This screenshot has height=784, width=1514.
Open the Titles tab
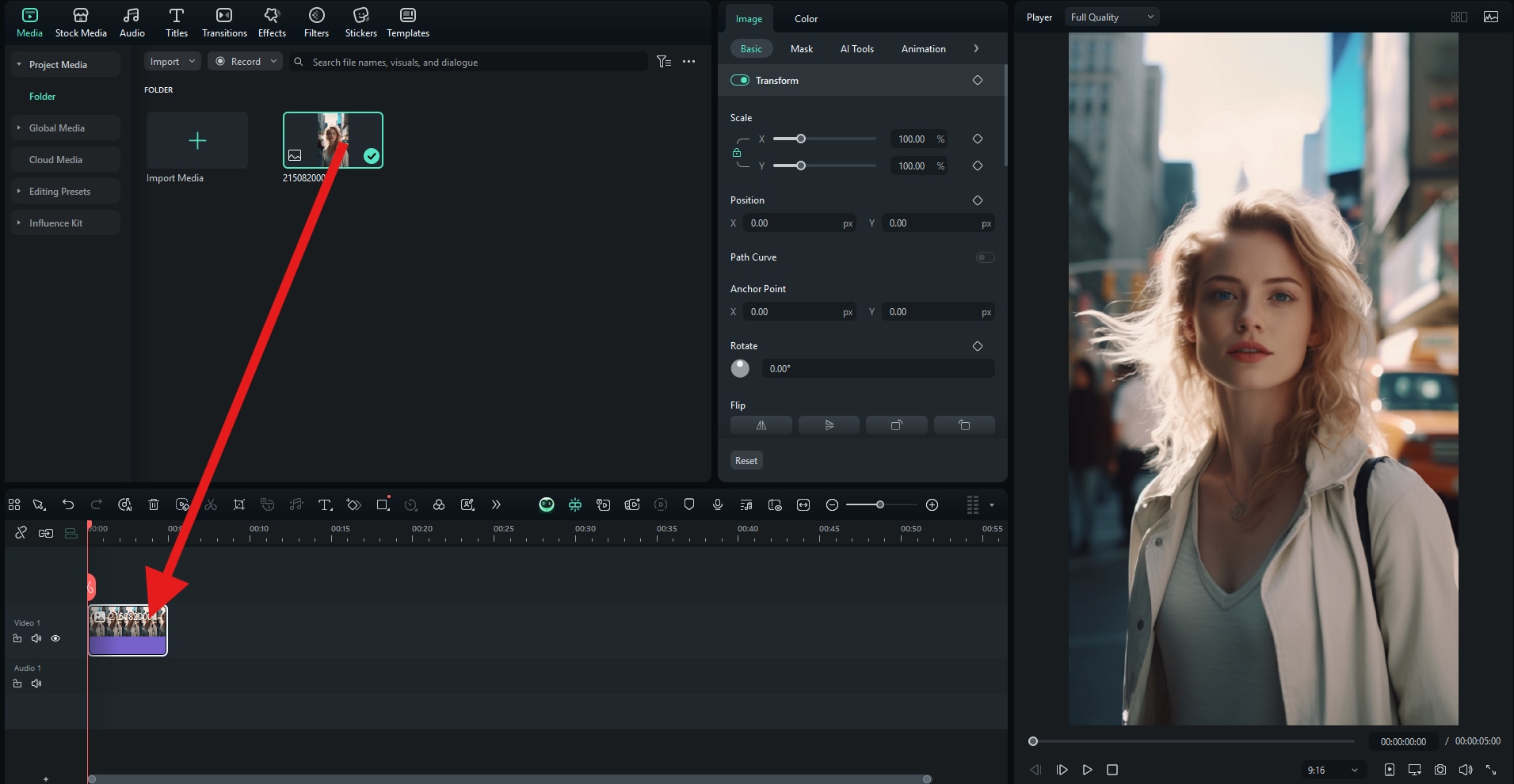176,22
